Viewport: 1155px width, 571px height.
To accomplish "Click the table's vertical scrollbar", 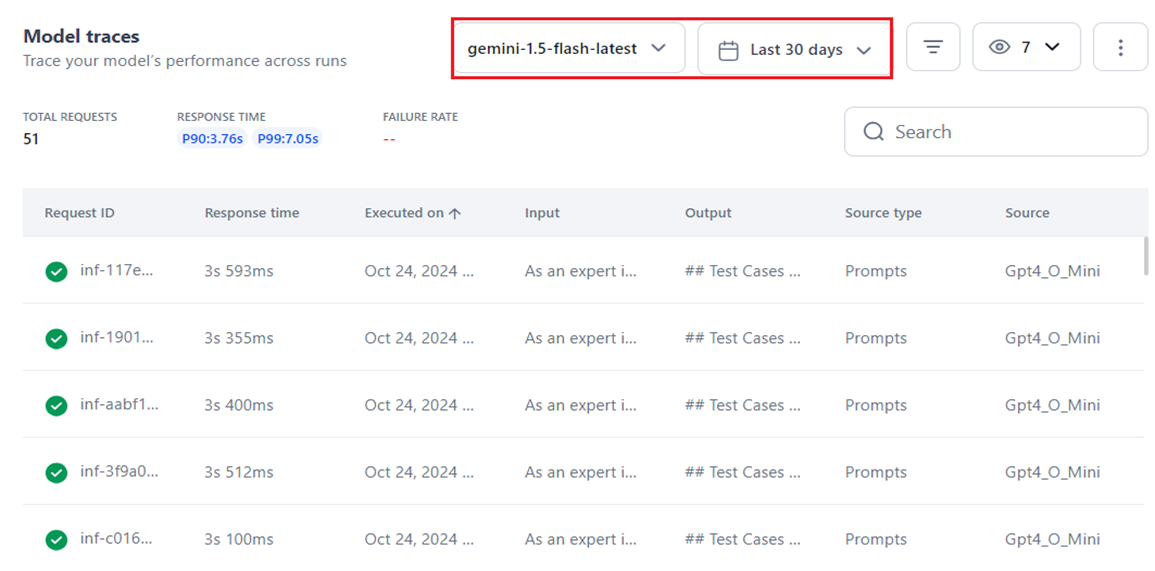I will point(1146,256).
